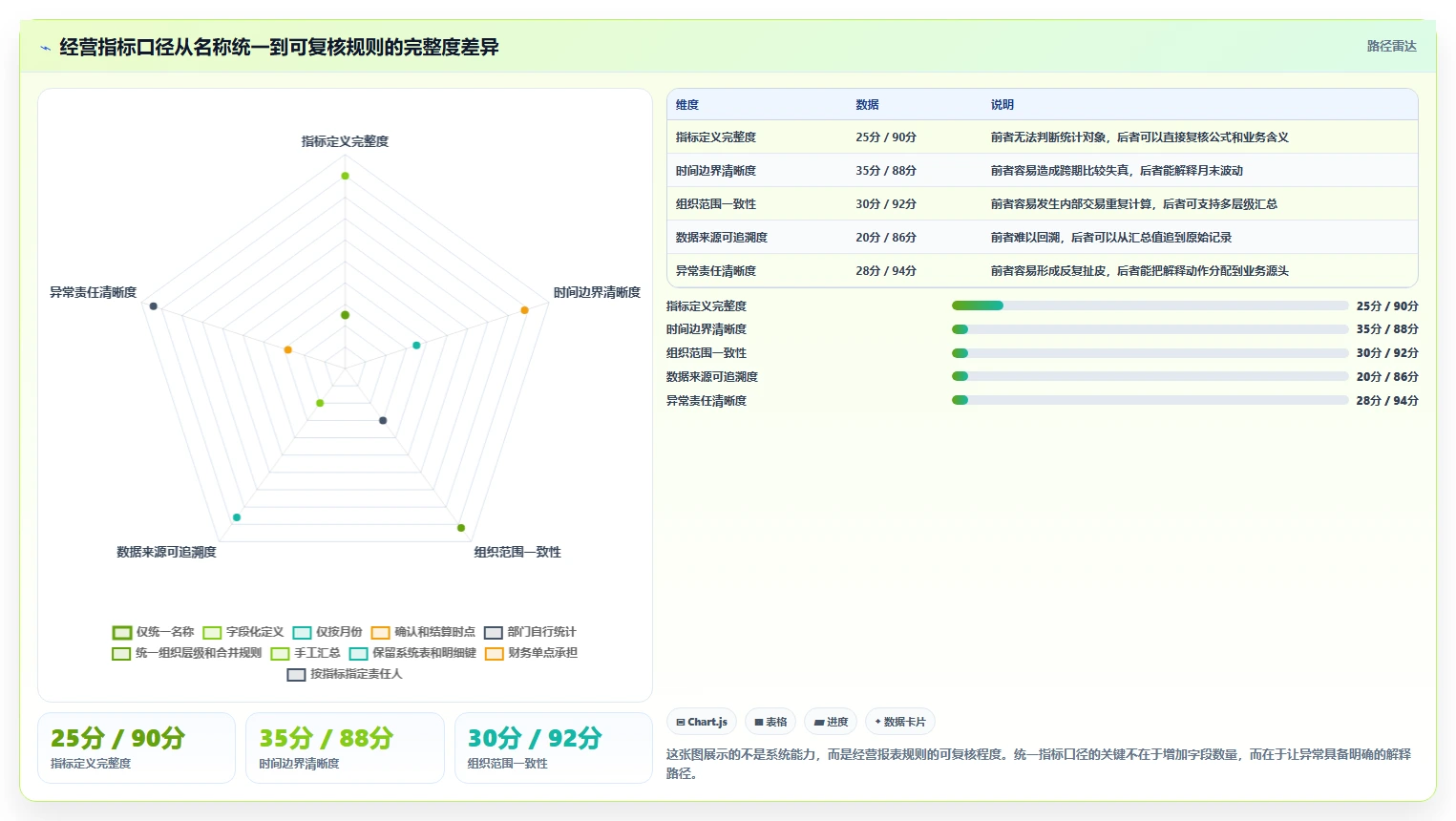Click the 按指标指定责任人 legend color box
1456x821 pixels.
(296, 674)
